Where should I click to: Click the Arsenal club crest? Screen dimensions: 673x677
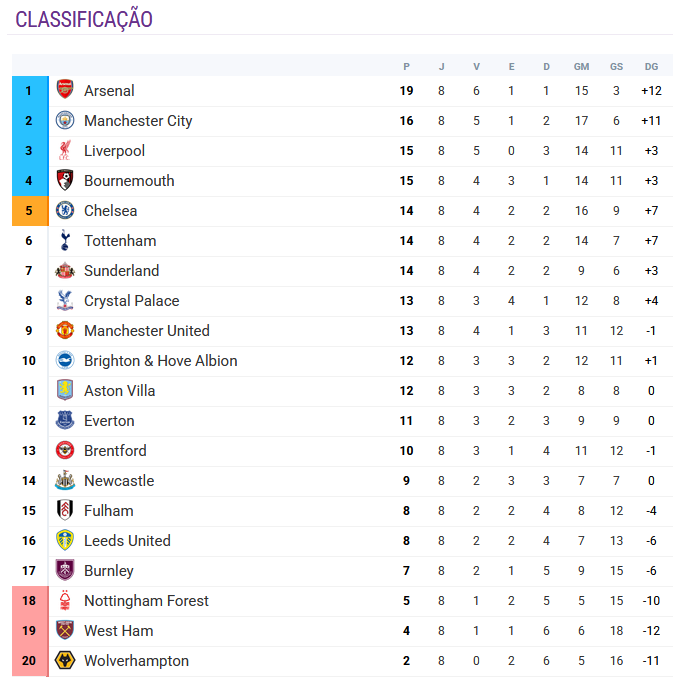point(65,90)
